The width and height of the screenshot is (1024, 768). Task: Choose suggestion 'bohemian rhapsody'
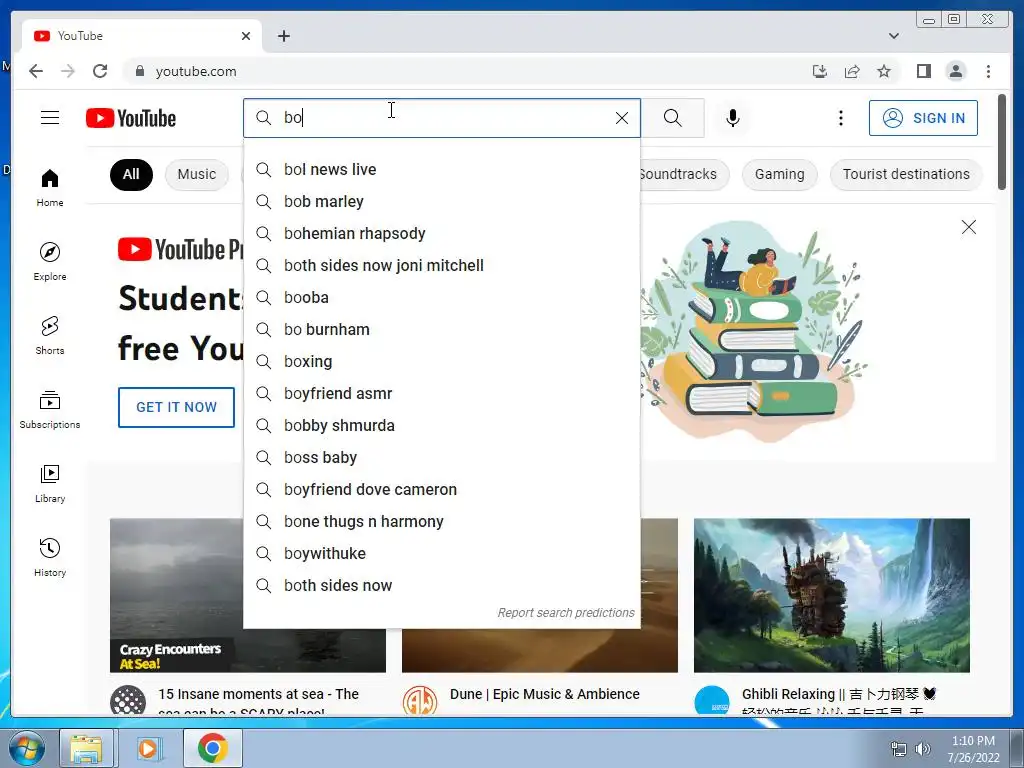pos(442,233)
